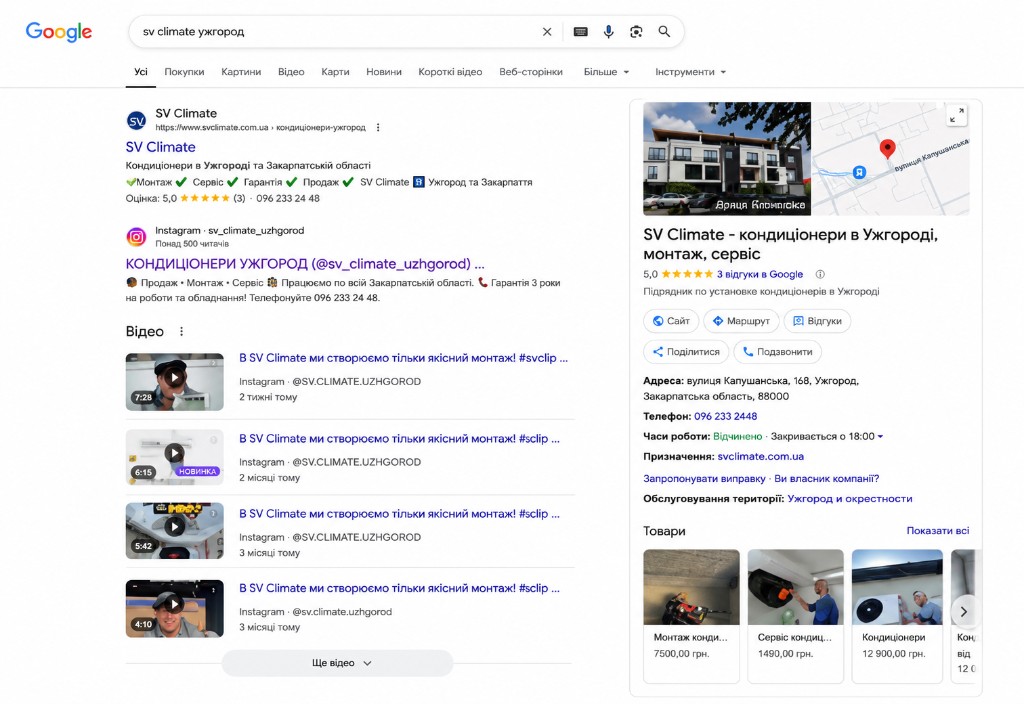The width and height of the screenshot is (1024, 704).
Task: Clear the search query with X icon
Action: pos(547,31)
